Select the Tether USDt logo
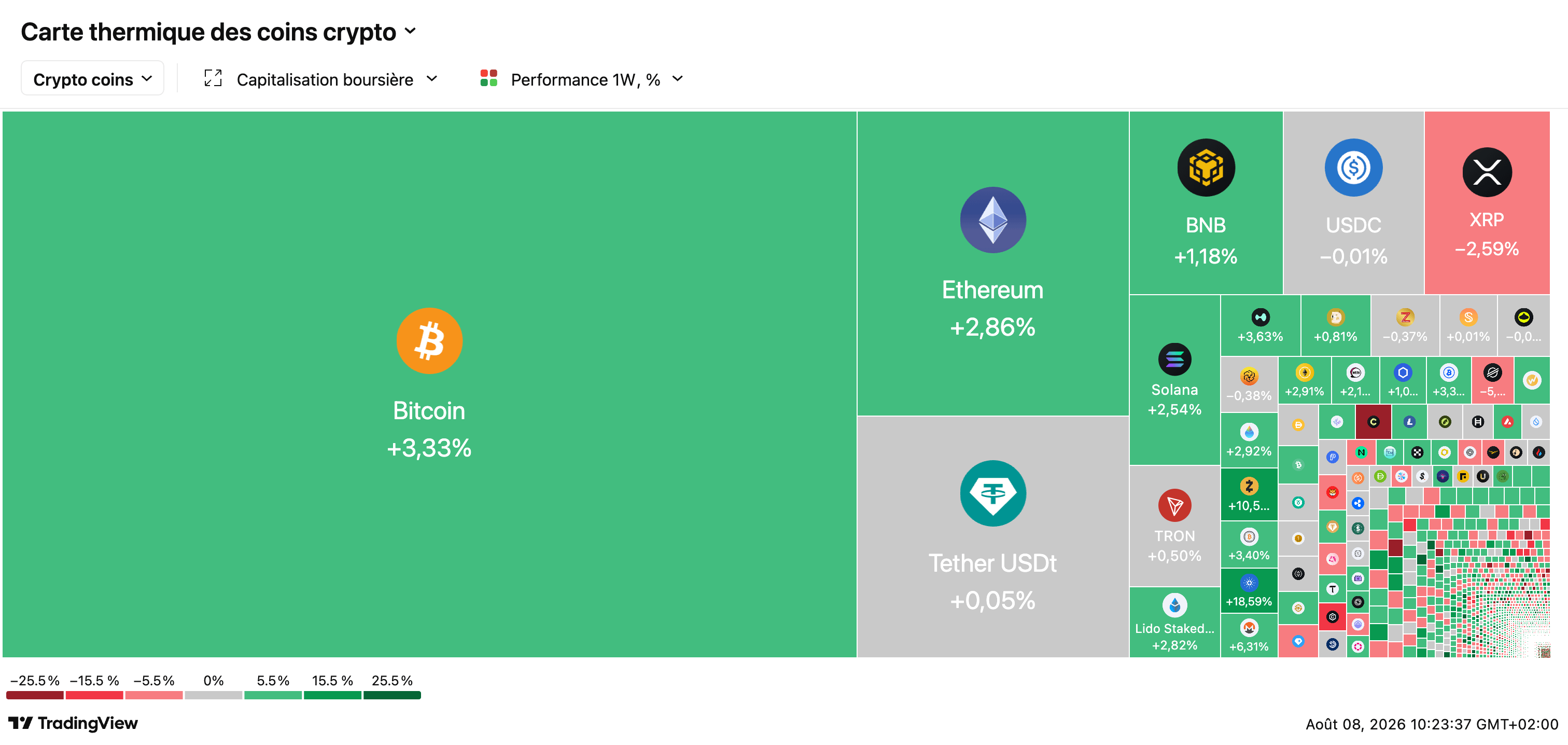Image resolution: width=1568 pixels, height=745 pixels. pos(993,493)
